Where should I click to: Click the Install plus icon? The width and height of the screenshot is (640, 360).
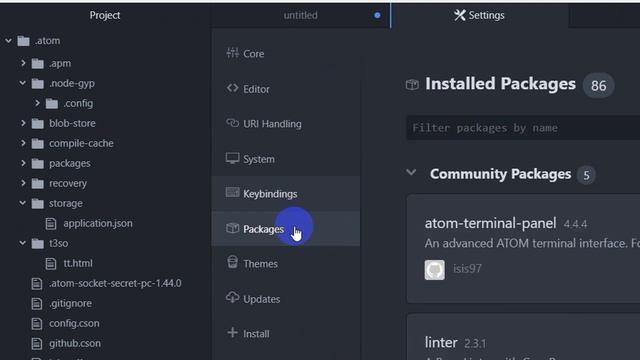(232, 333)
